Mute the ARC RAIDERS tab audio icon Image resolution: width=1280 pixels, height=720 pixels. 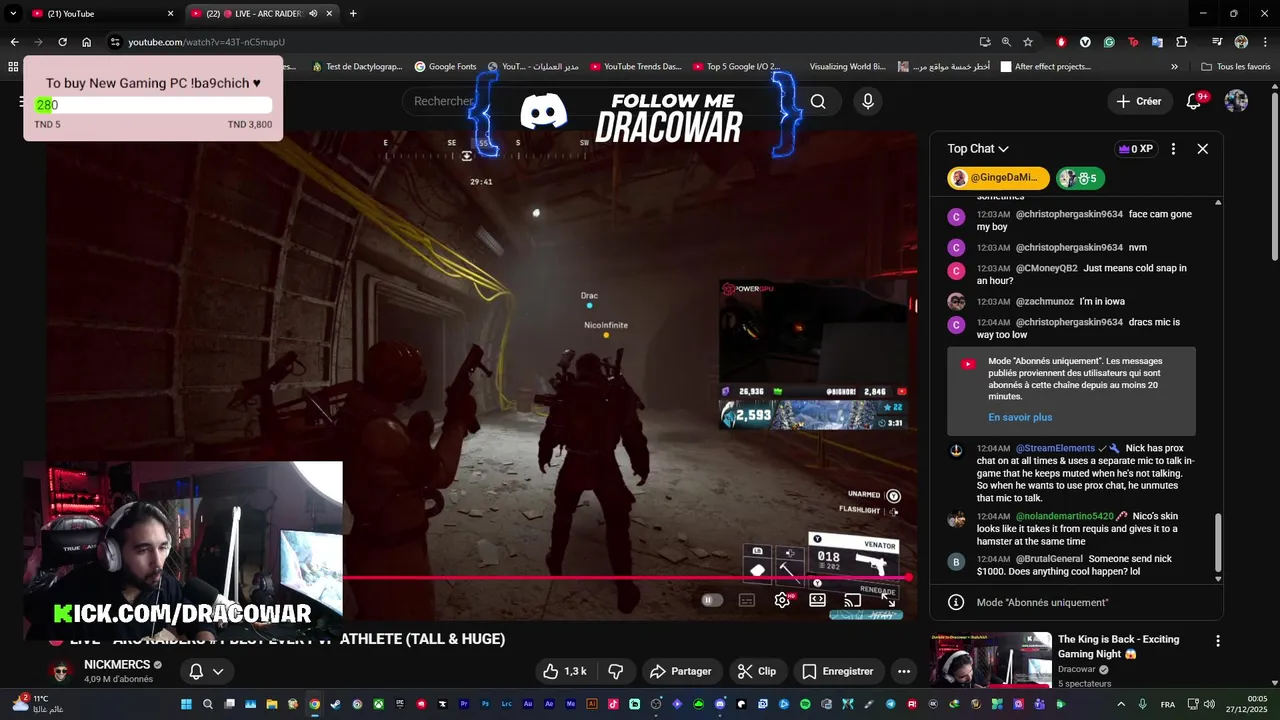[x=313, y=13]
